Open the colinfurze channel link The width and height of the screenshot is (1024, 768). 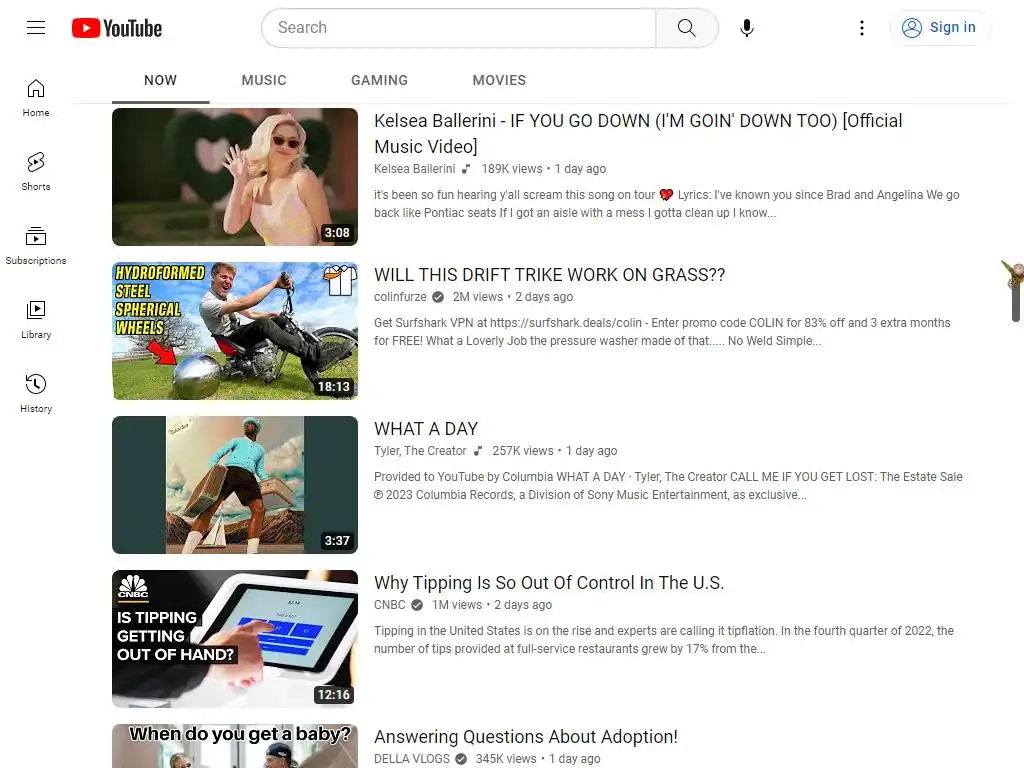400,297
